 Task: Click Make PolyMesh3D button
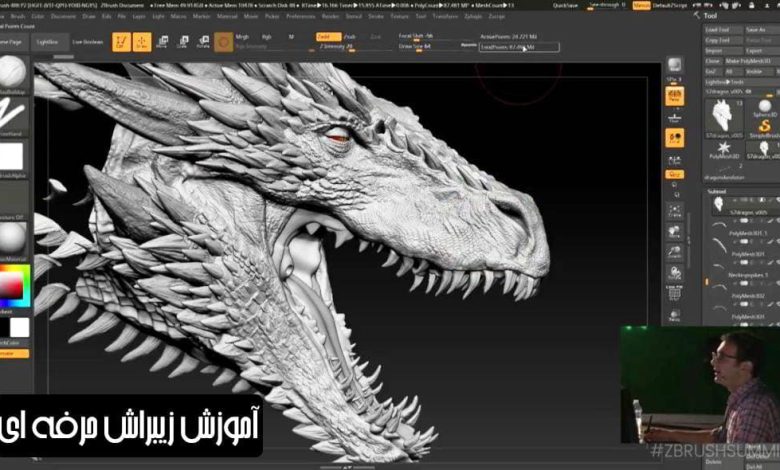point(752,61)
